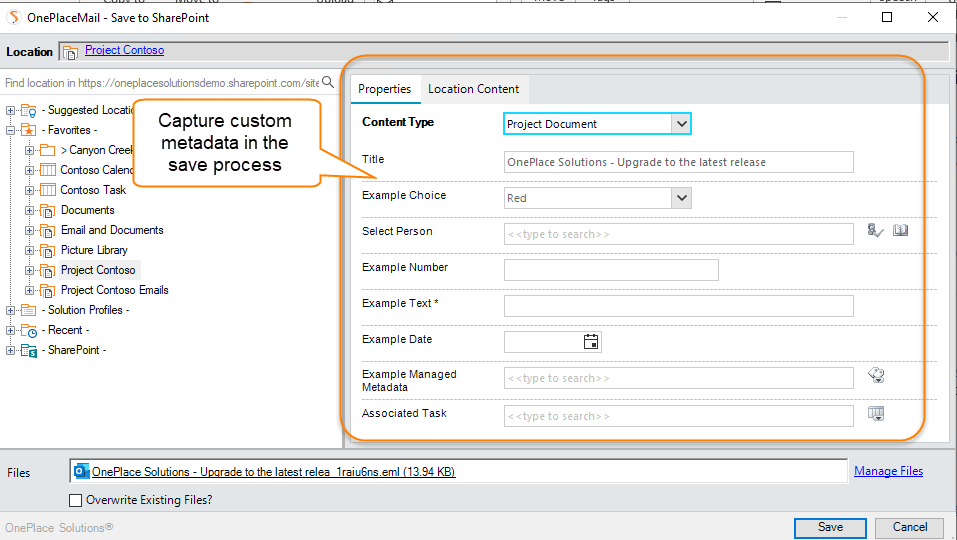This screenshot has height=540, width=957.
Task: Switch to the Properties tab
Action: pyautogui.click(x=385, y=89)
